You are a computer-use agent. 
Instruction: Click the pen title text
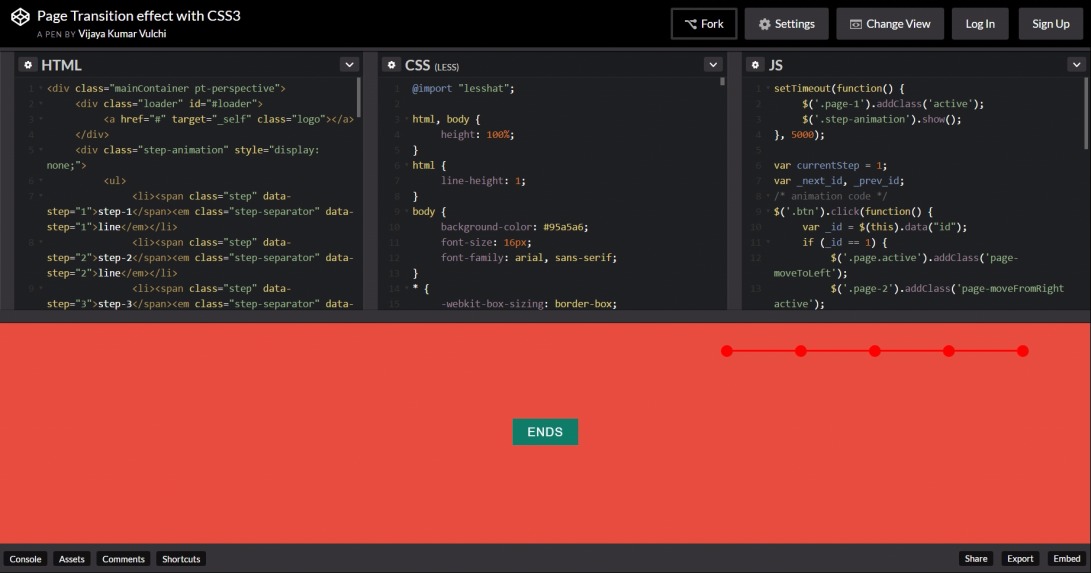click(x=138, y=15)
